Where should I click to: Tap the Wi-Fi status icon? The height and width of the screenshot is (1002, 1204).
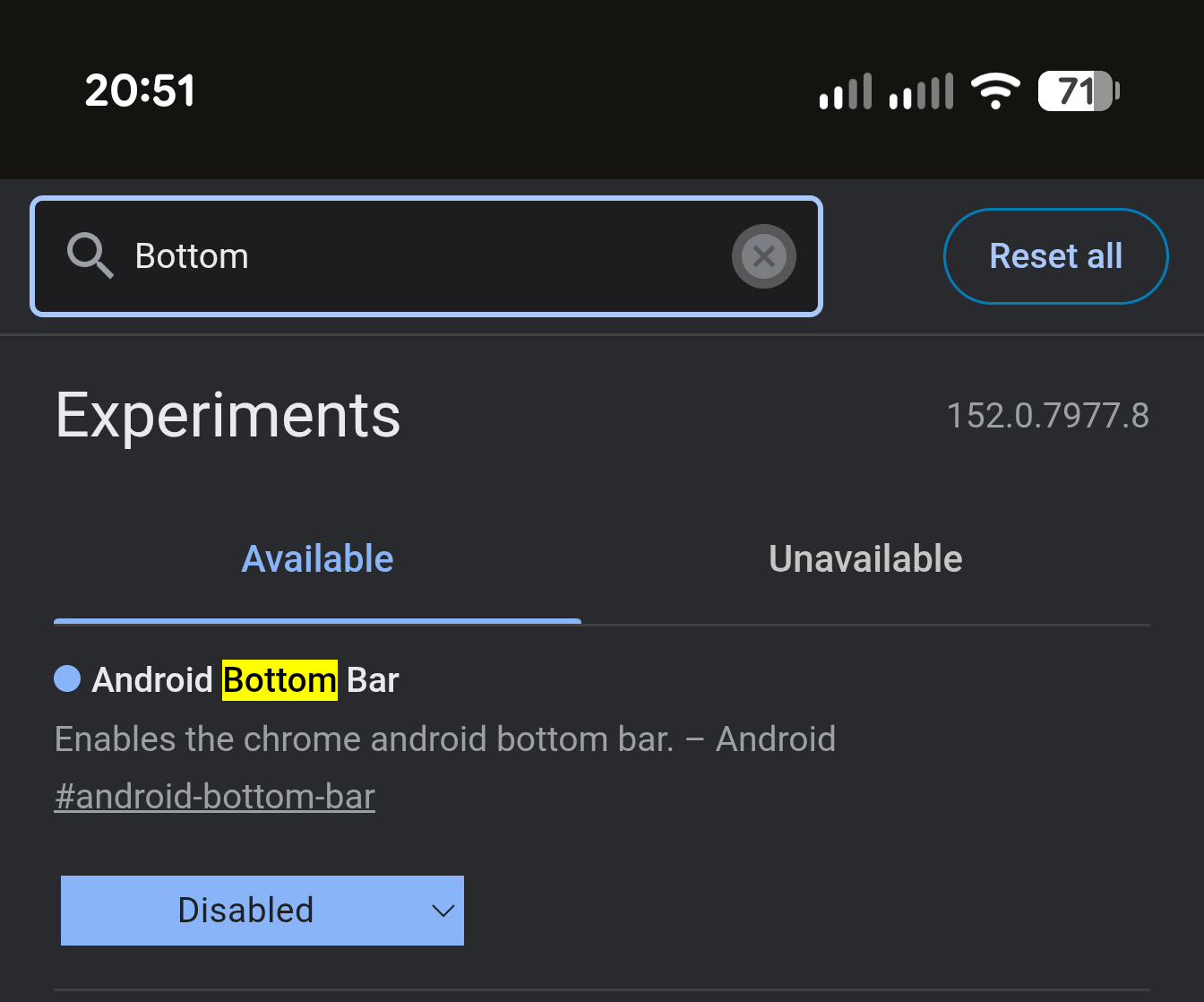coord(995,91)
